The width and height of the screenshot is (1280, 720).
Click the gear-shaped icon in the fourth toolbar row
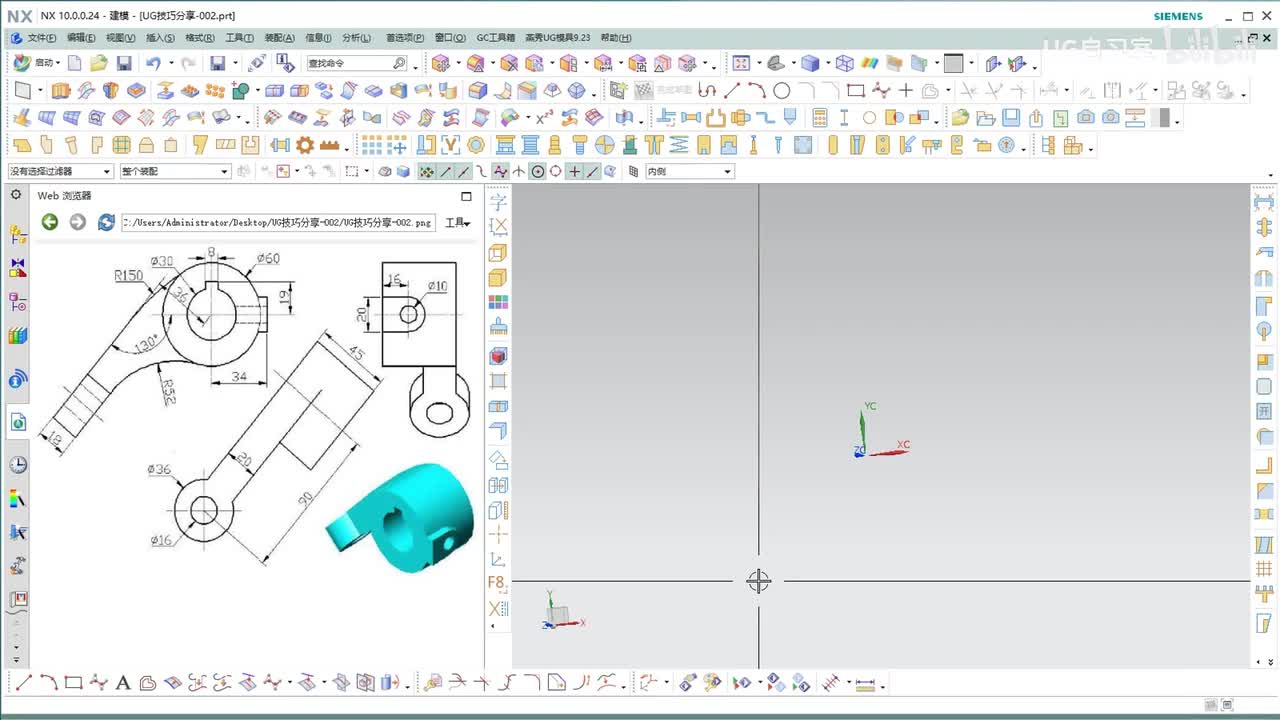(305, 145)
